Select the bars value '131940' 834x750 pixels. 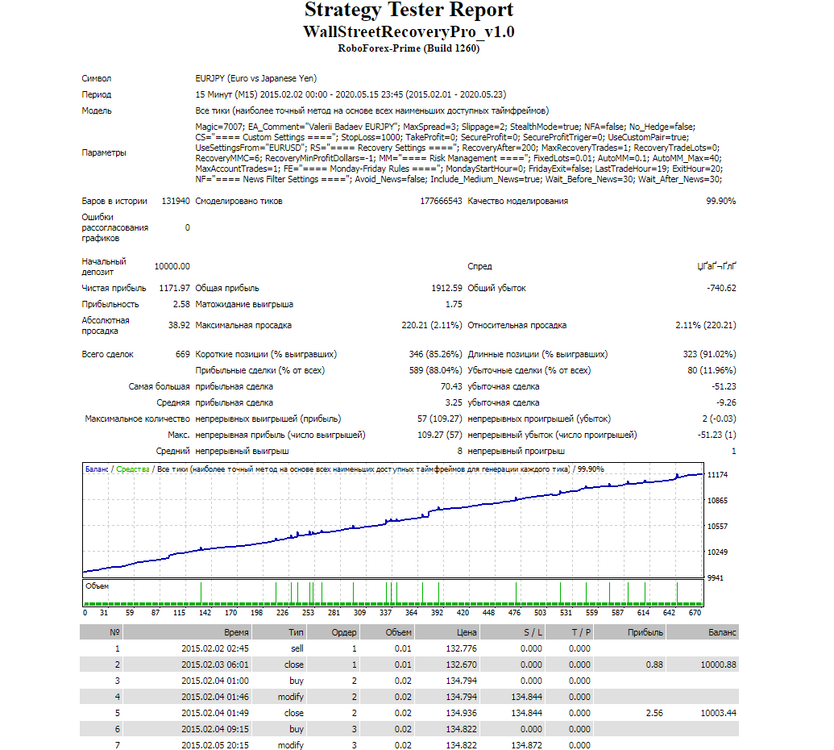176,201
